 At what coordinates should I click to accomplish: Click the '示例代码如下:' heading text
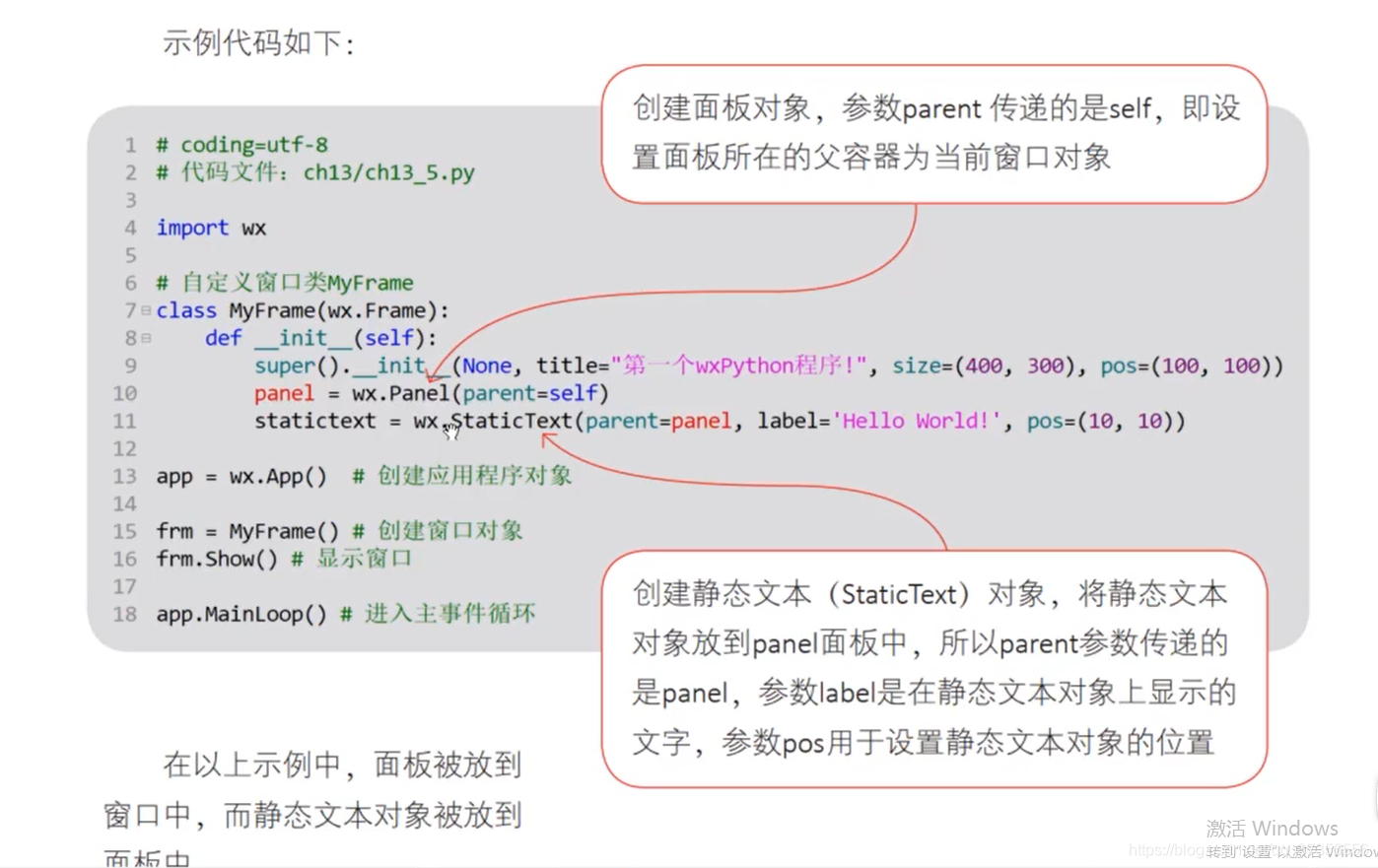tap(259, 43)
